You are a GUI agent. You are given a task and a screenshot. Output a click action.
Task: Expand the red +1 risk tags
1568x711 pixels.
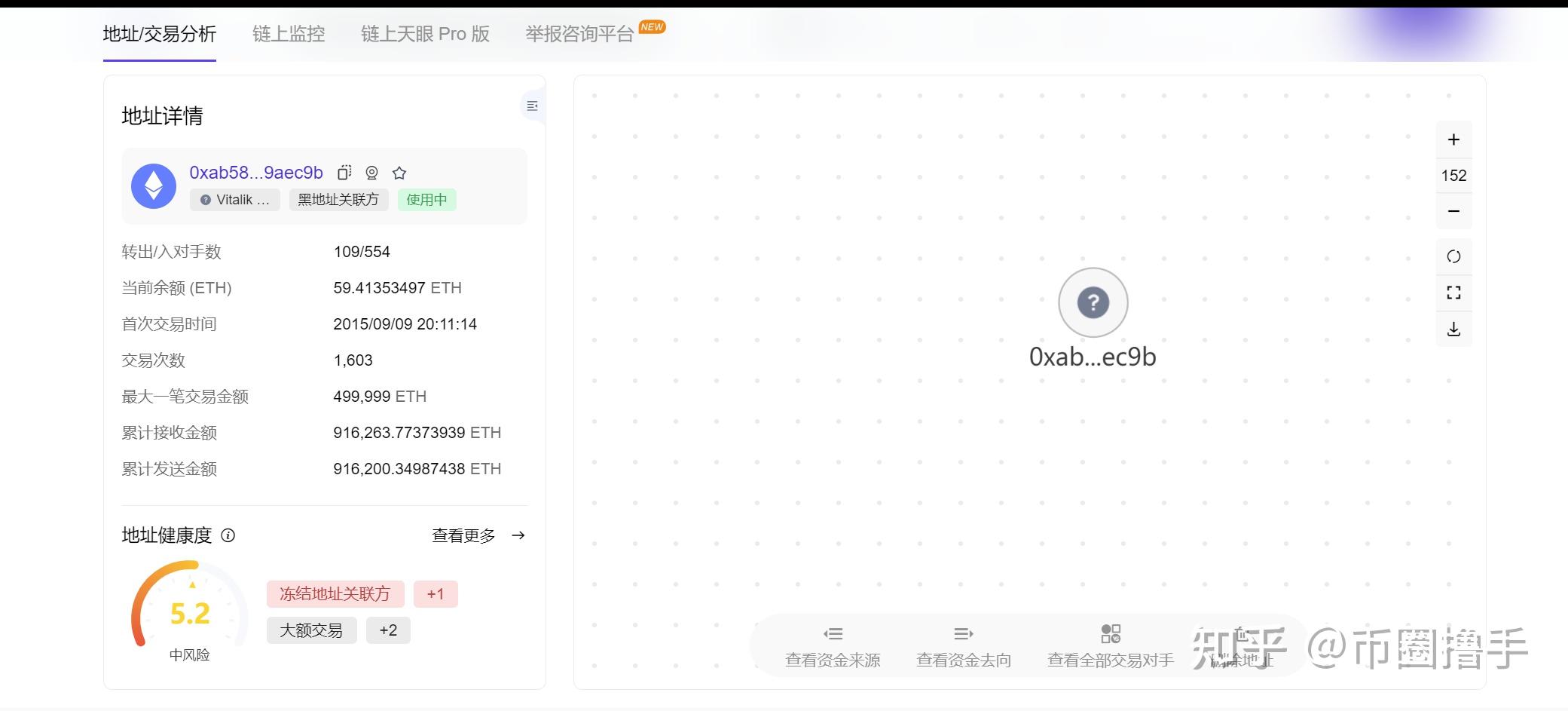436,594
